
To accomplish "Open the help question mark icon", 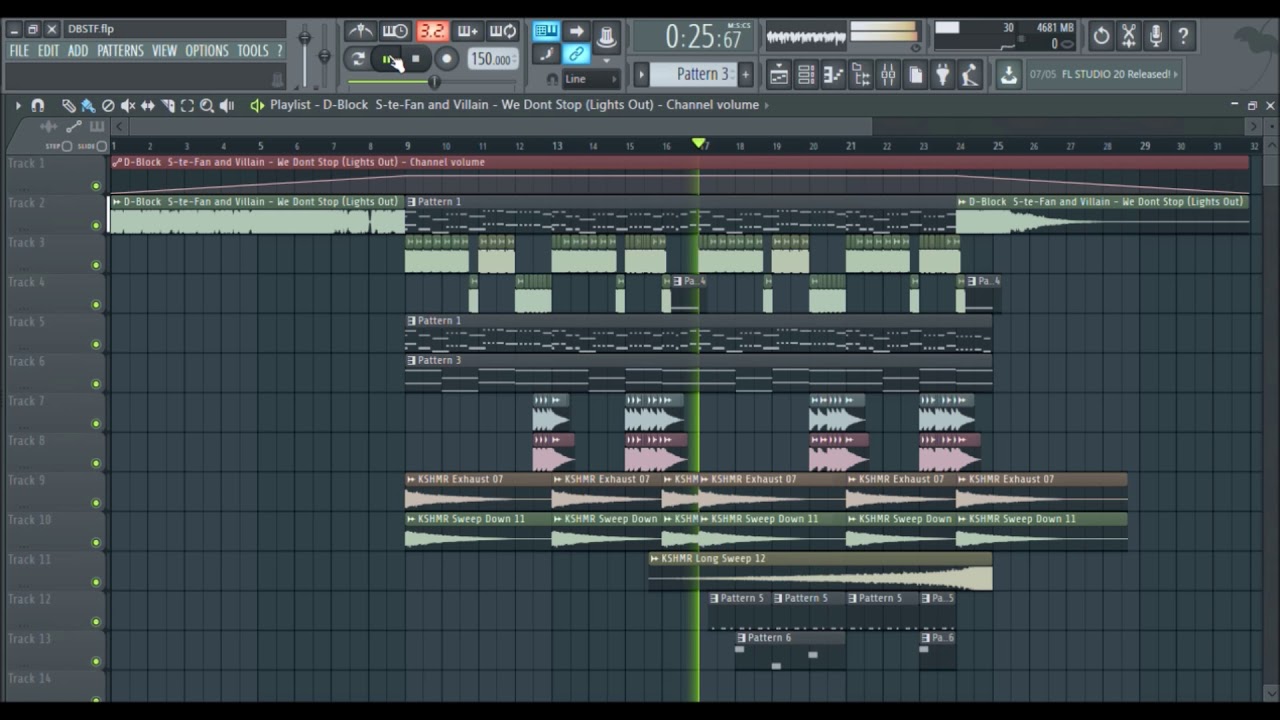I will pyautogui.click(x=1183, y=36).
